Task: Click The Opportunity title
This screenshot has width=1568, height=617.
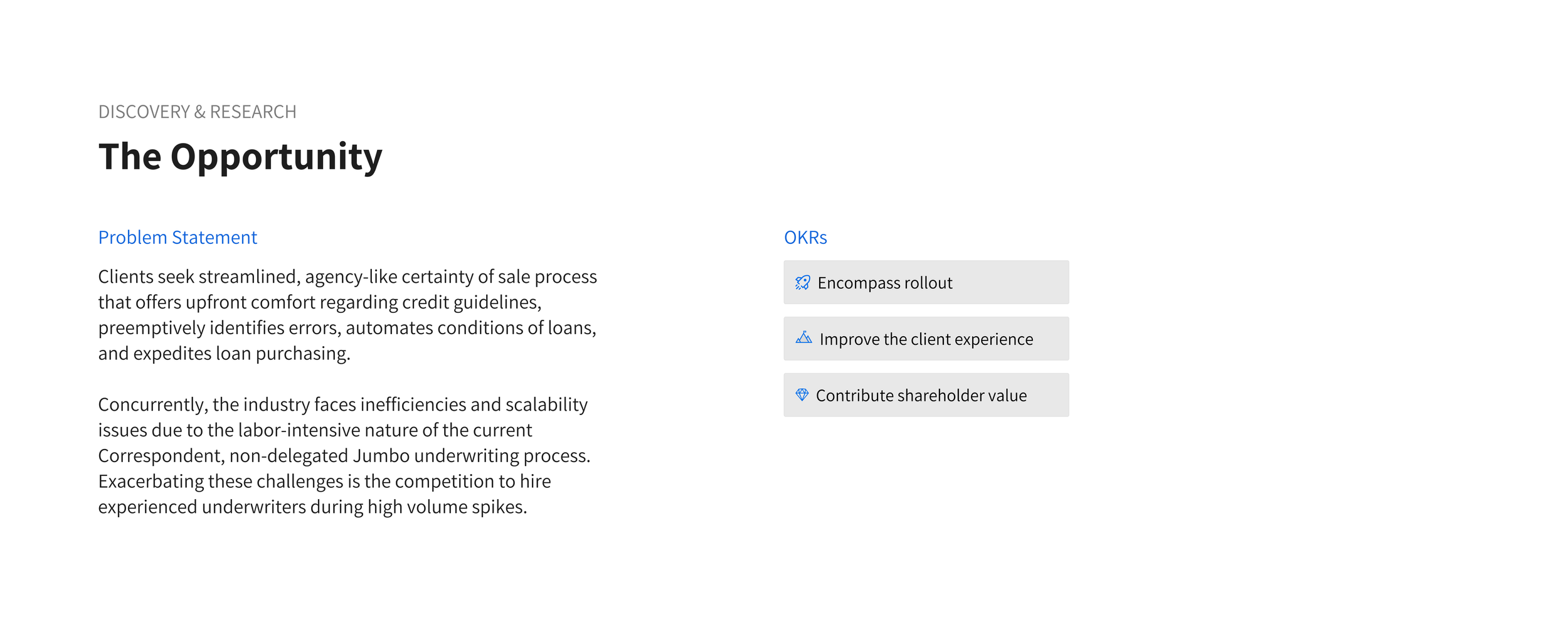Action: [x=240, y=156]
